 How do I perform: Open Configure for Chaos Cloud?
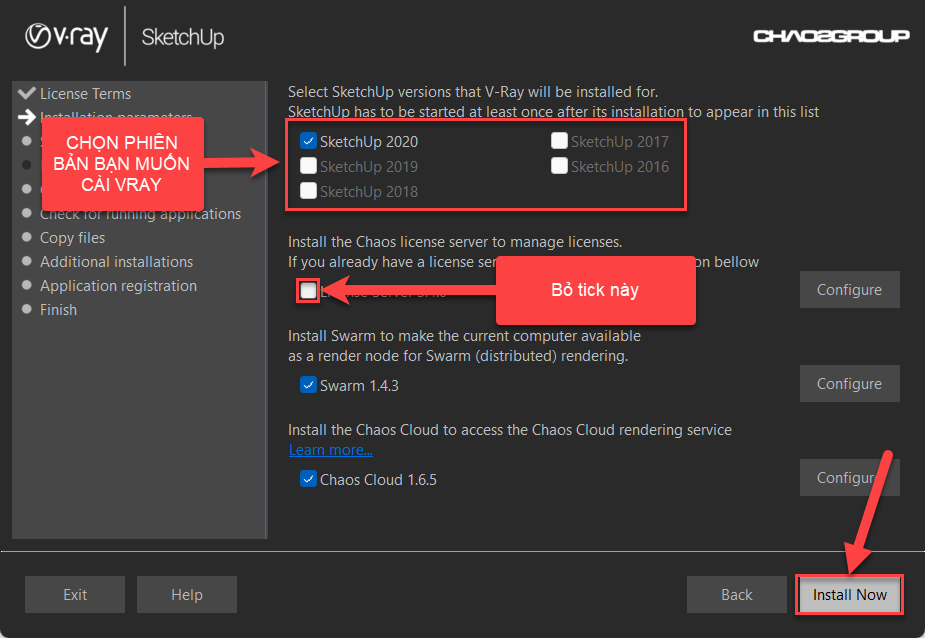849,477
